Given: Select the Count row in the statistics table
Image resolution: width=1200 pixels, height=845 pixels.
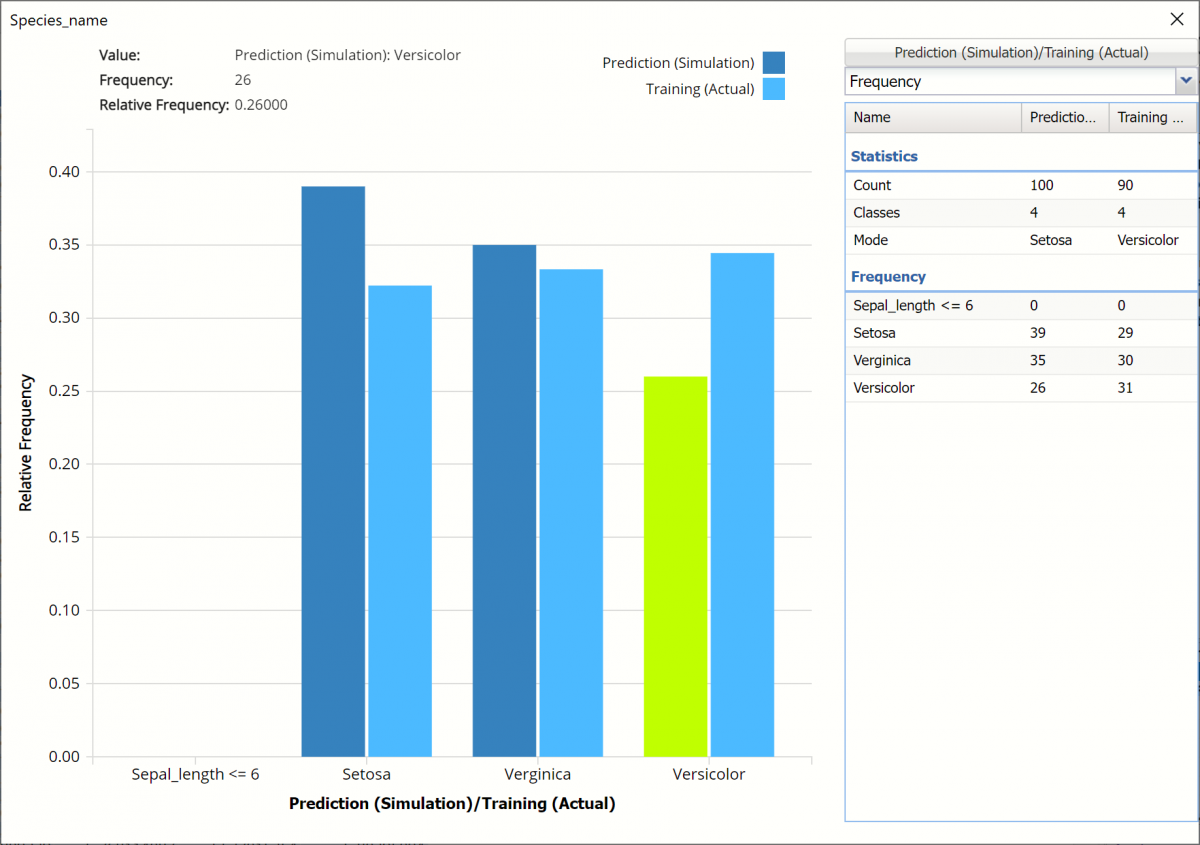Looking at the screenshot, I should (1020, 185).
